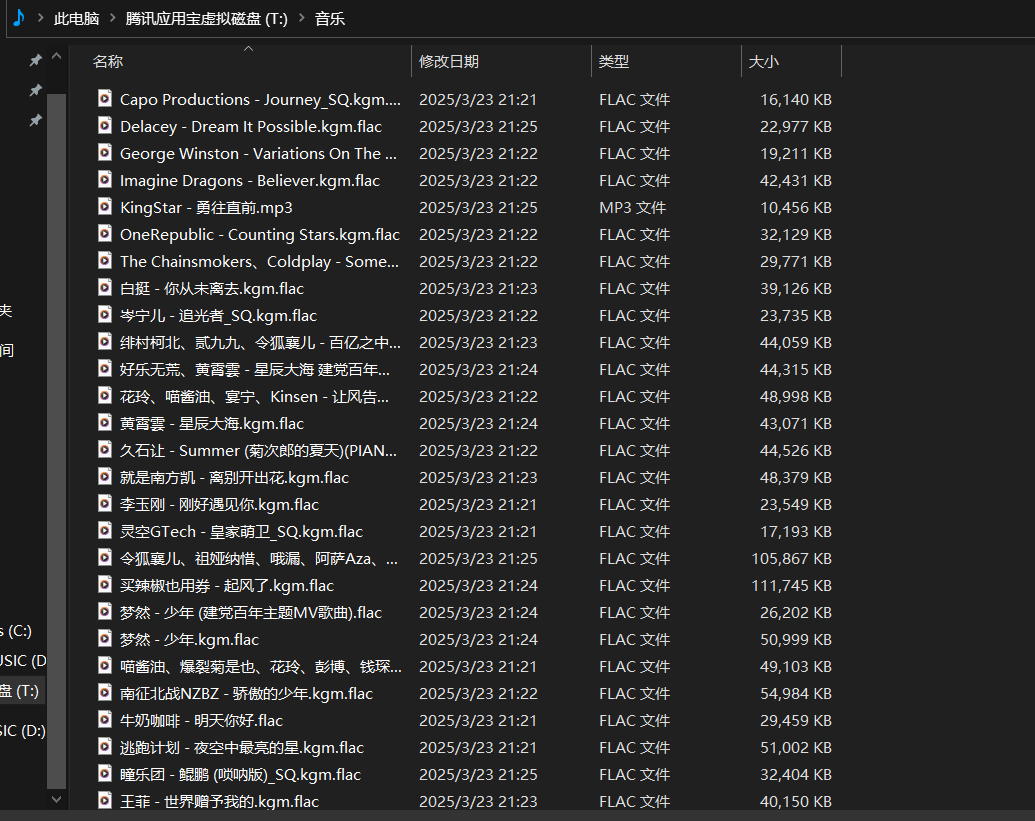This screenshot has height=821, width=1035.
Task: Select icon of 南征北战NZBZ - 骄傲的少年 file
Action: [x=104, y=693]
